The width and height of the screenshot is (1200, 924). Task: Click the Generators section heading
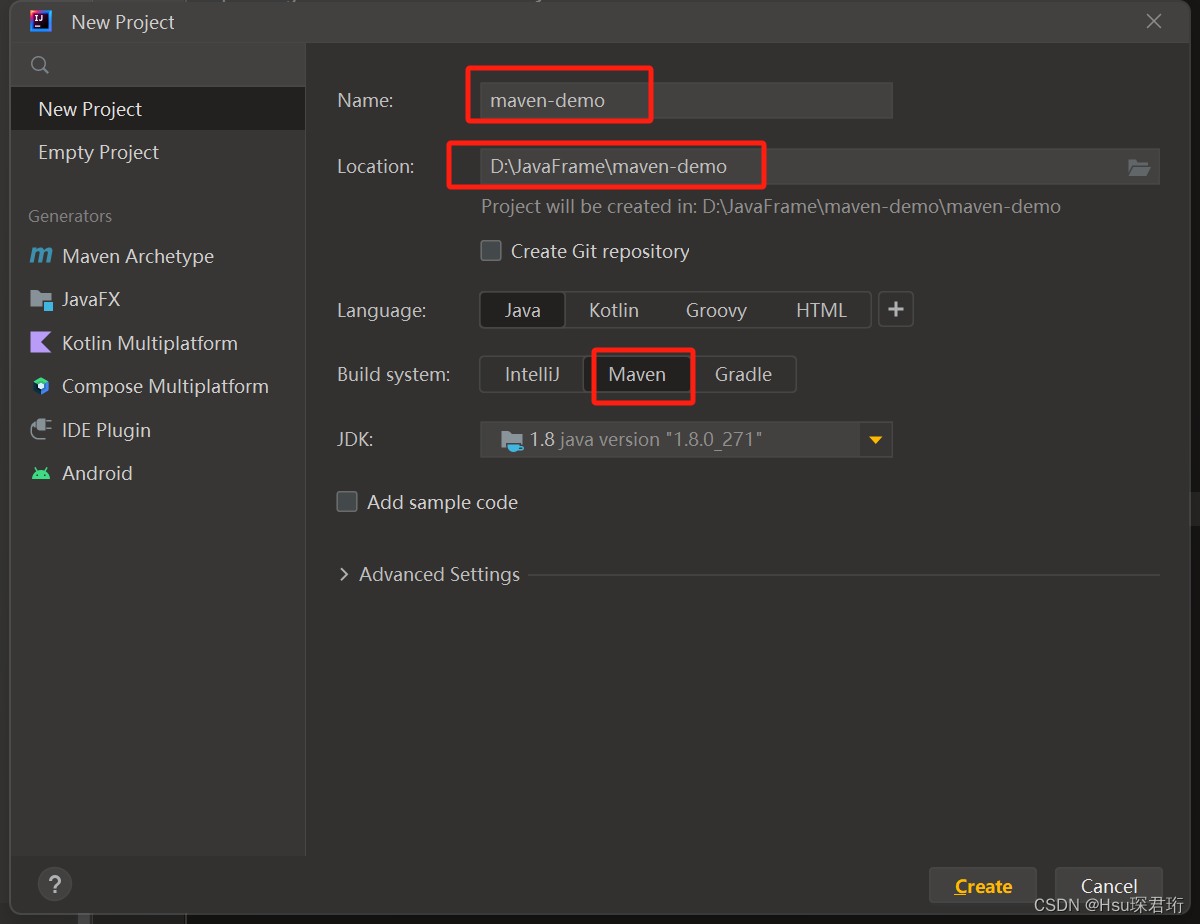point(70,216)
